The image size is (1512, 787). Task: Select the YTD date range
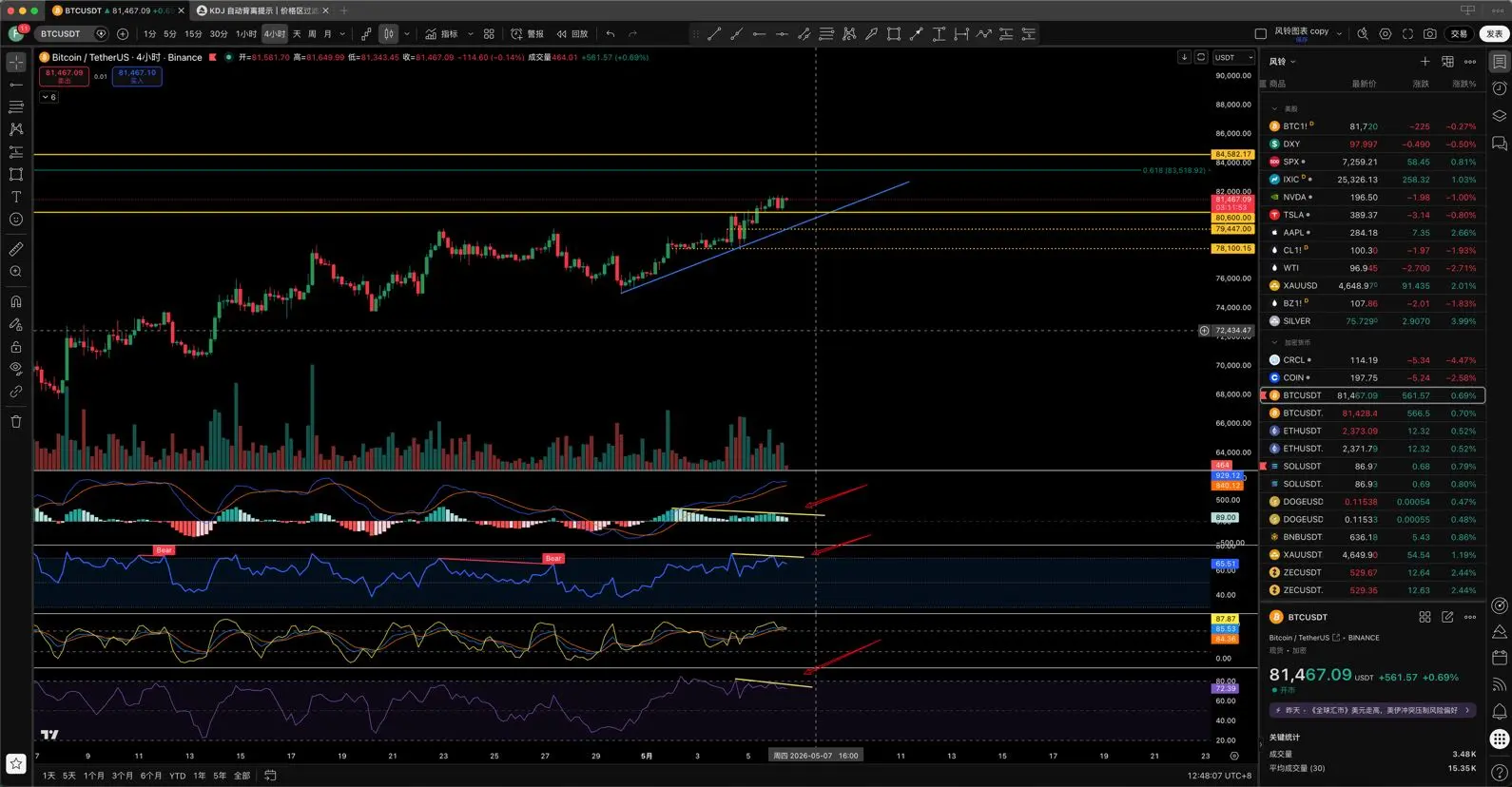click(177, 776)
